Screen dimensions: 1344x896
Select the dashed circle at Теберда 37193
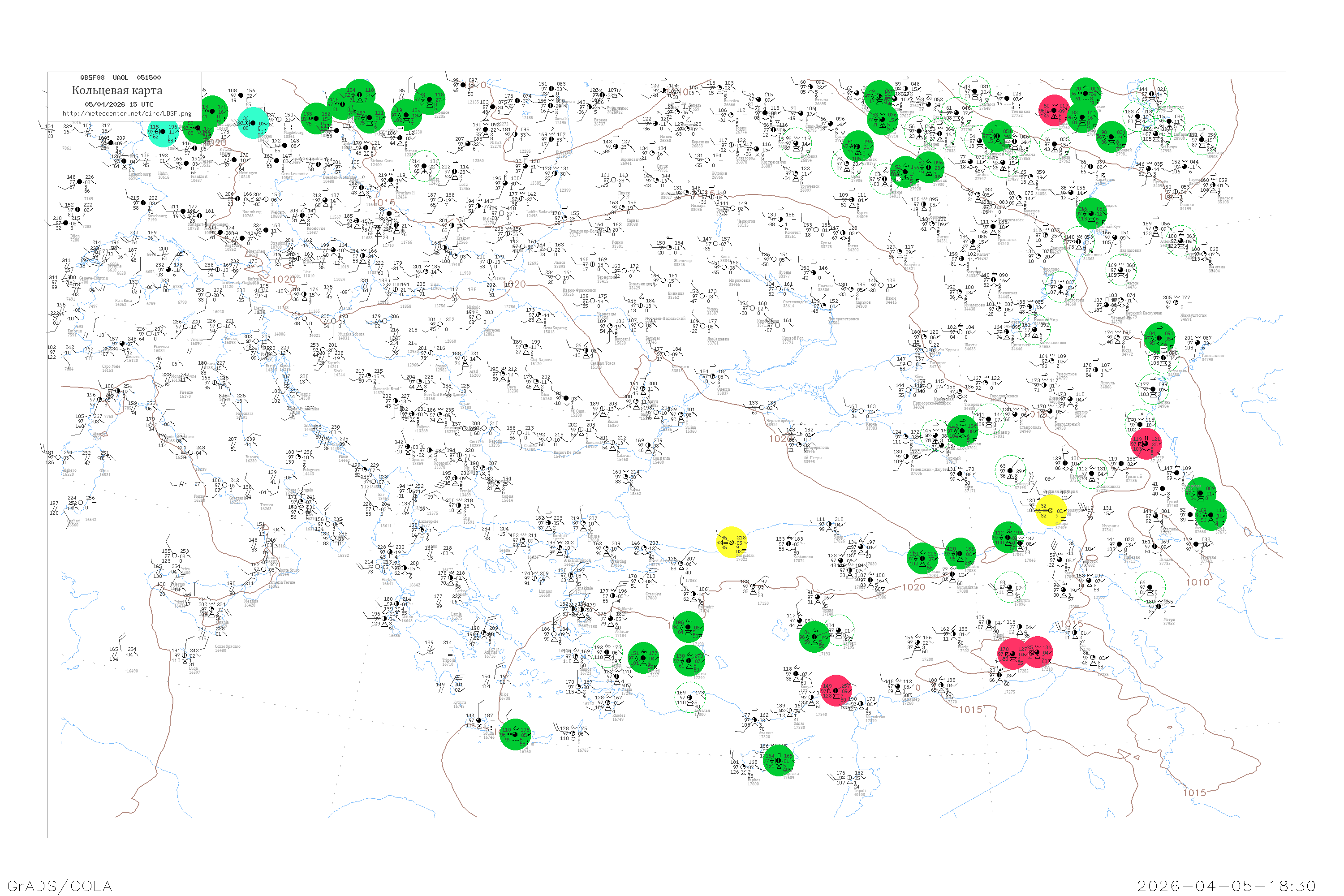click(1011, 471)
